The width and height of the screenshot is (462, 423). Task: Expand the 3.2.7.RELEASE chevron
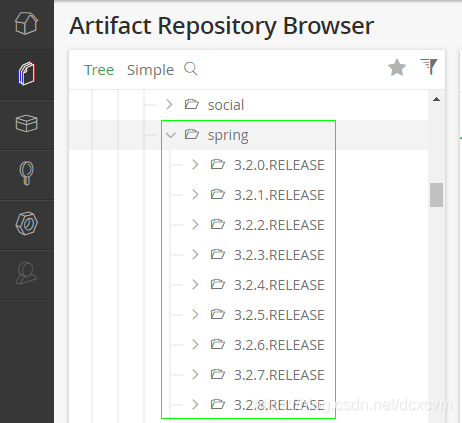pos(195,375)
